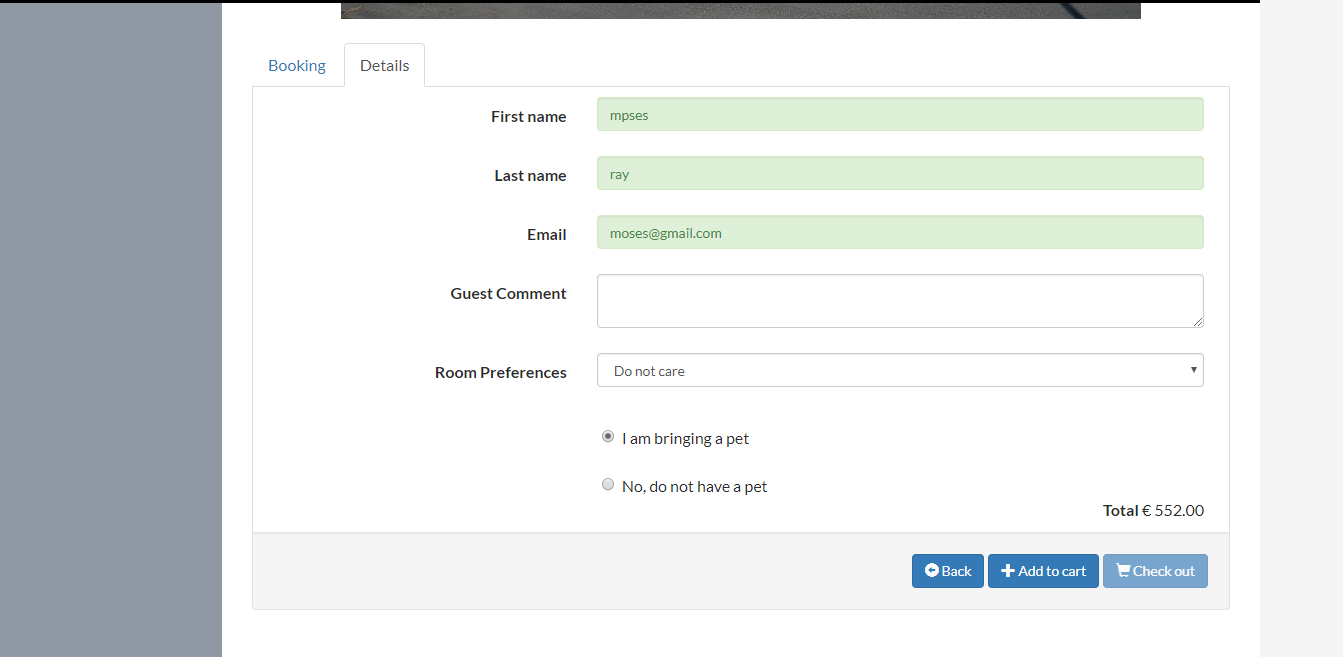Switch to the Booking tab
The height and width of the screenshot is (657, 1343).
(297, 65)
